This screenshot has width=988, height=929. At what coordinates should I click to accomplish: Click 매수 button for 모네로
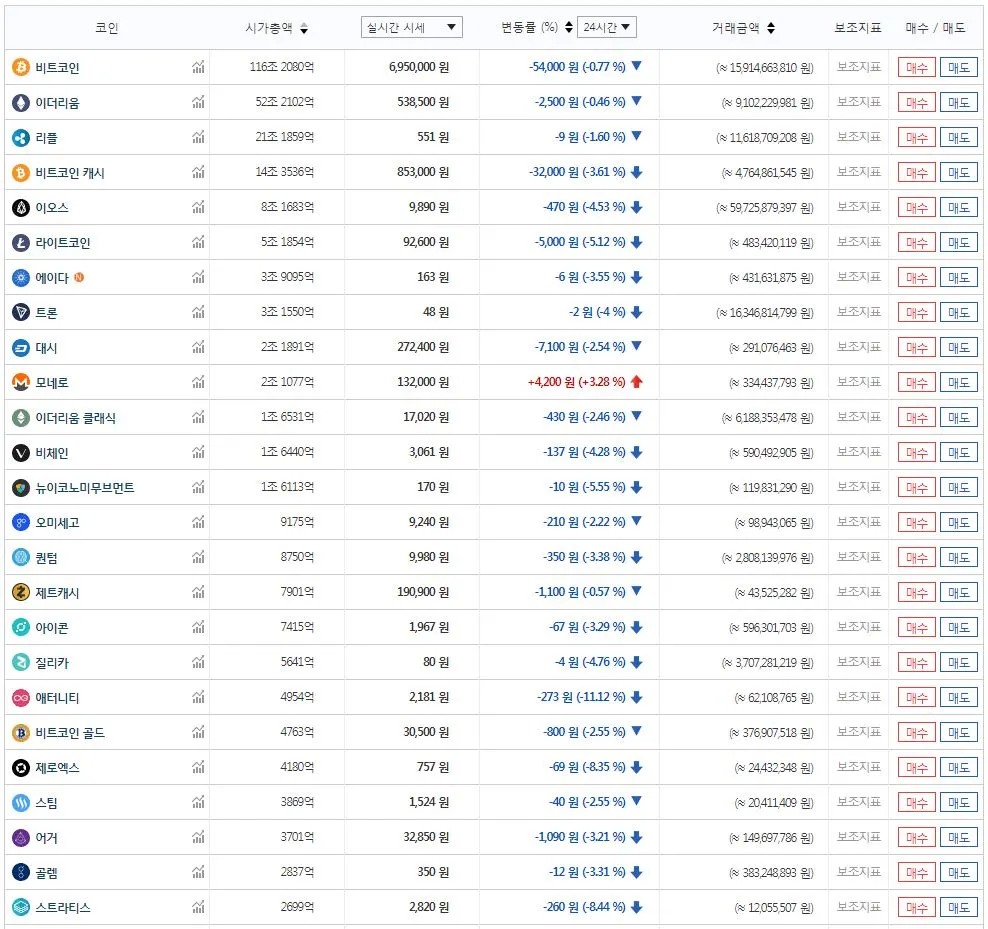click(916, 383)
